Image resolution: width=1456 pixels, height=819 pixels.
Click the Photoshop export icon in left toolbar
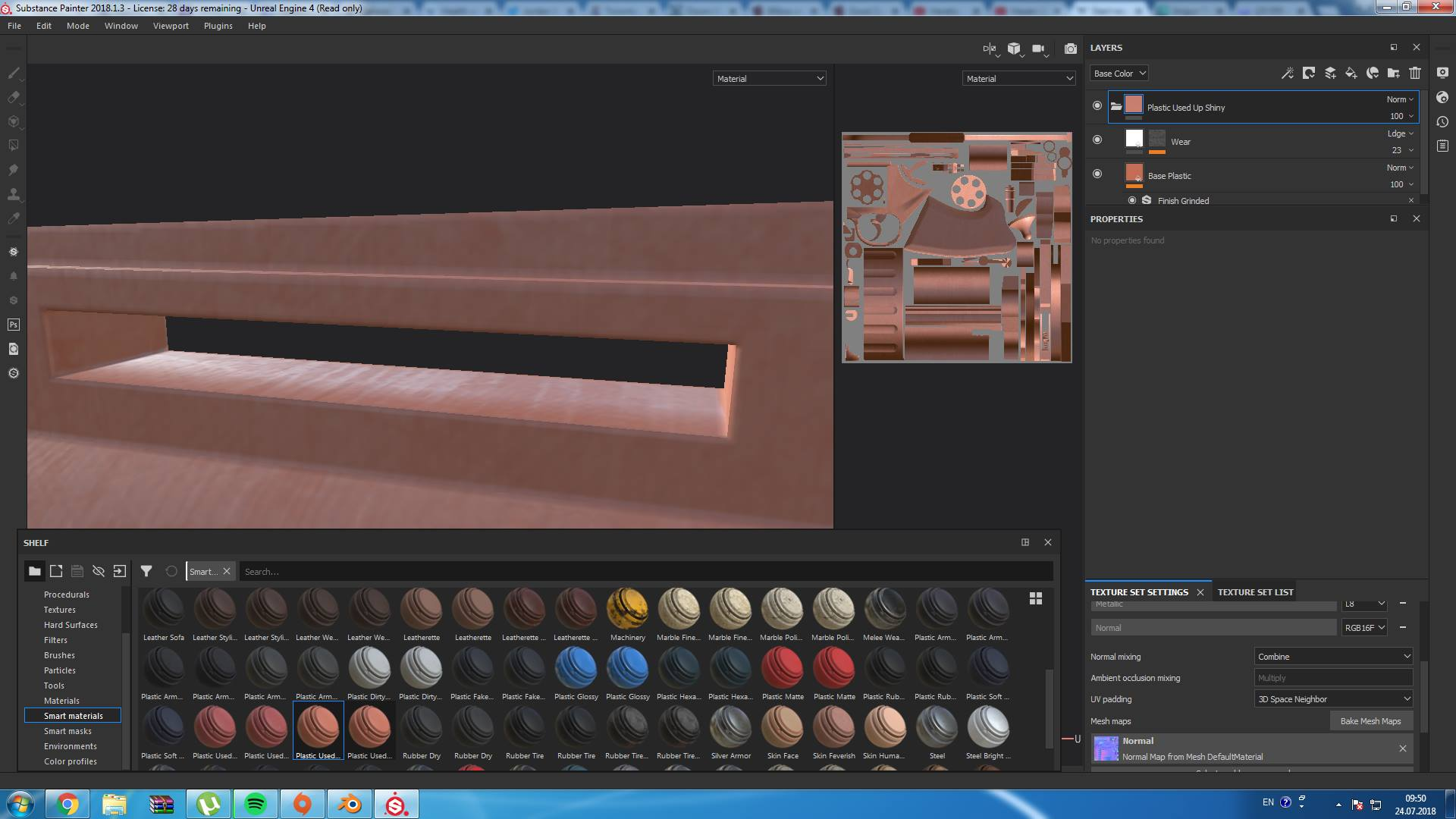[x=14, y=325]
